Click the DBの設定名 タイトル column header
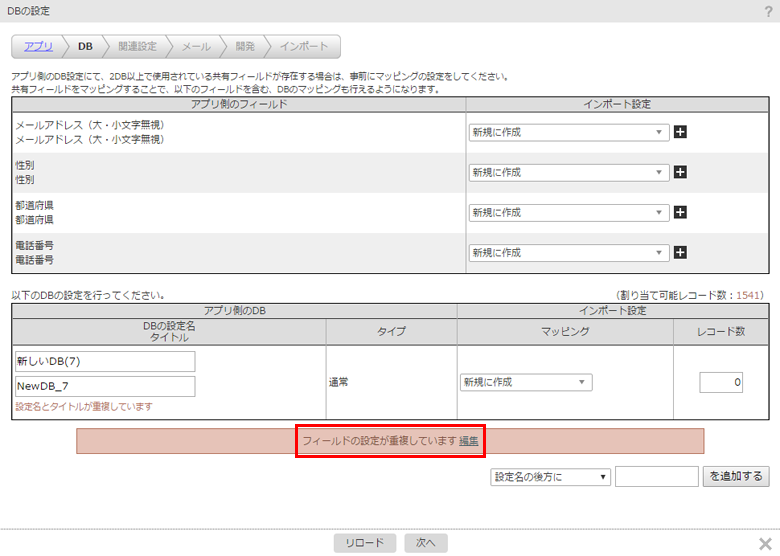Screen dimensions: 780x556 coord(169,332)
